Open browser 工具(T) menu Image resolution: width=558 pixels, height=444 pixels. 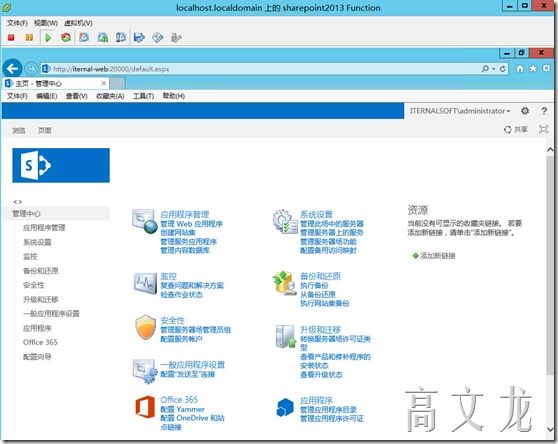(143, 96)
